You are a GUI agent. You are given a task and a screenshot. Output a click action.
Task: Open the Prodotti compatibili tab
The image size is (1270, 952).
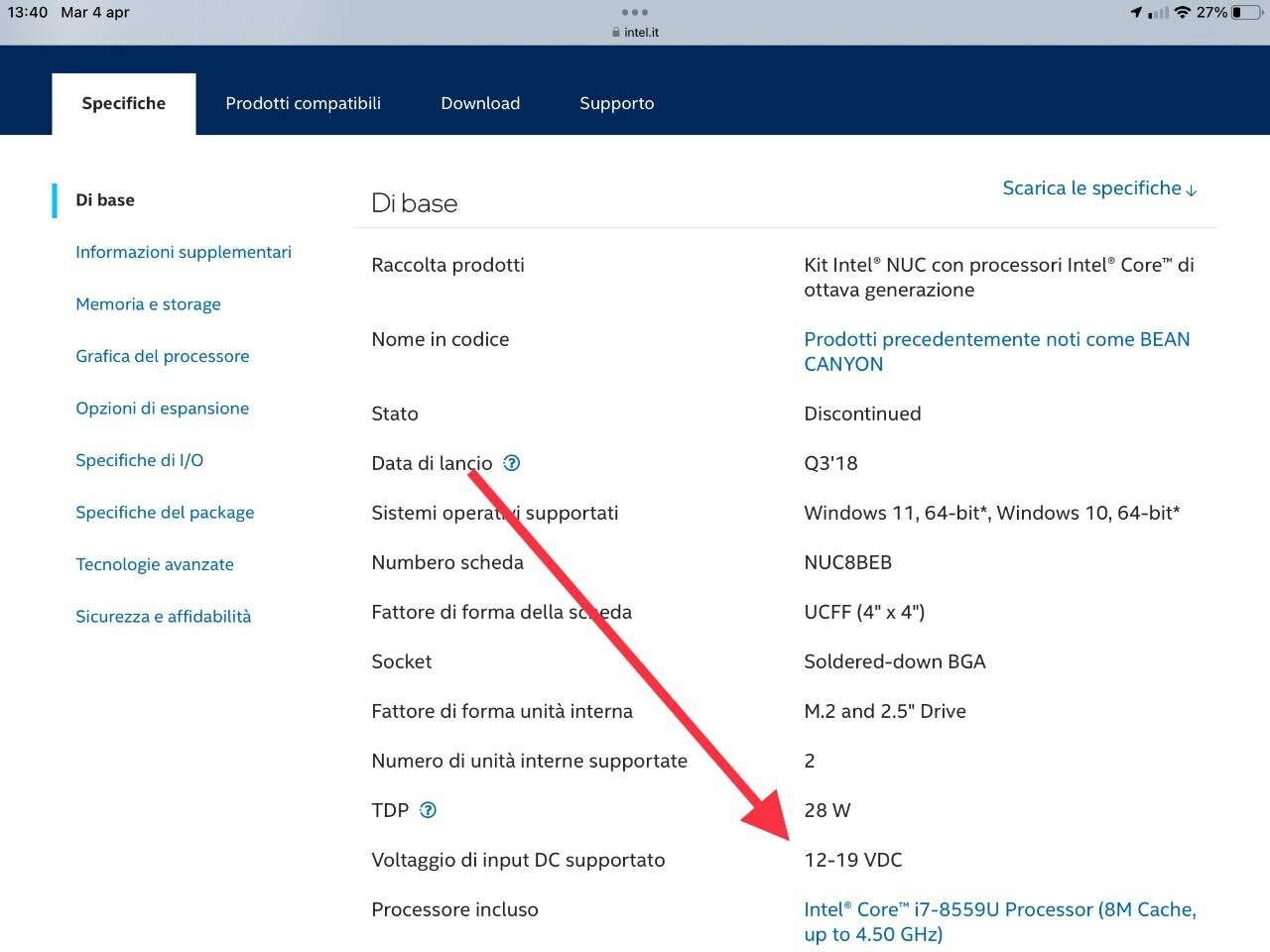pyautogui.click(x=303, y=103)
